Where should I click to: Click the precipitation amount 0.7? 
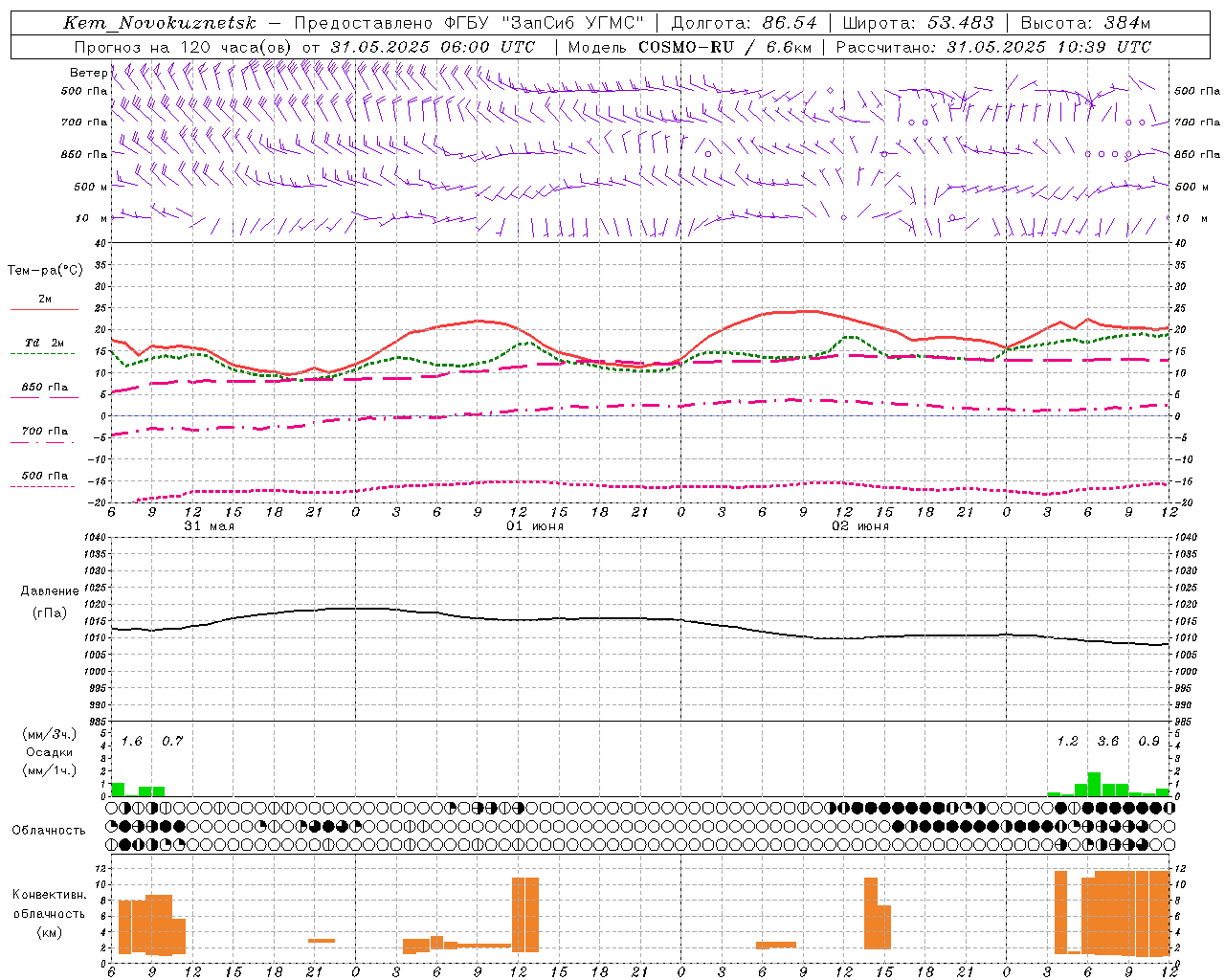pyautogui.click(x=172, y=742)
